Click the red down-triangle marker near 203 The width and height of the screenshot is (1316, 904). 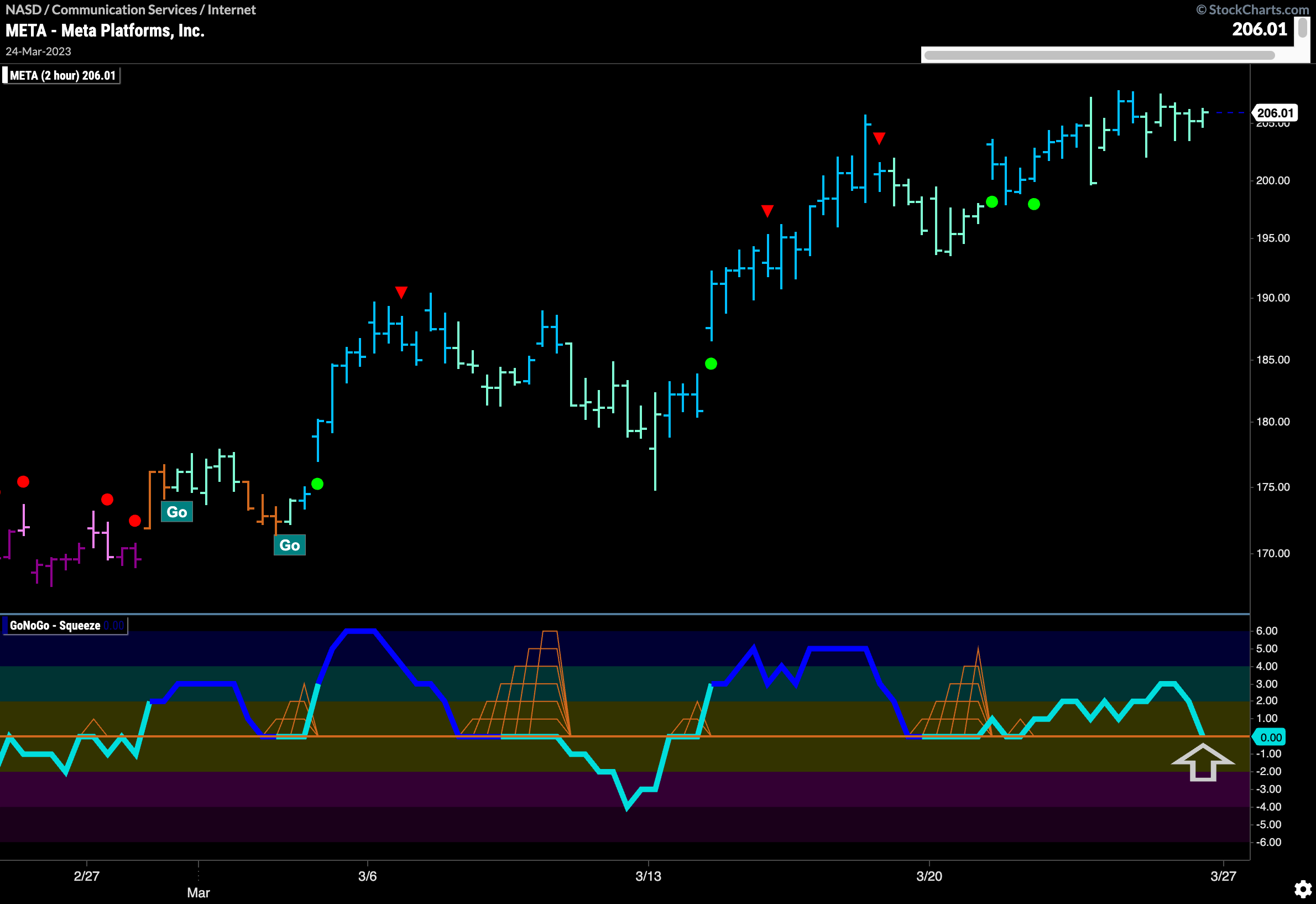pyautogui.click(x=878, y=138)
